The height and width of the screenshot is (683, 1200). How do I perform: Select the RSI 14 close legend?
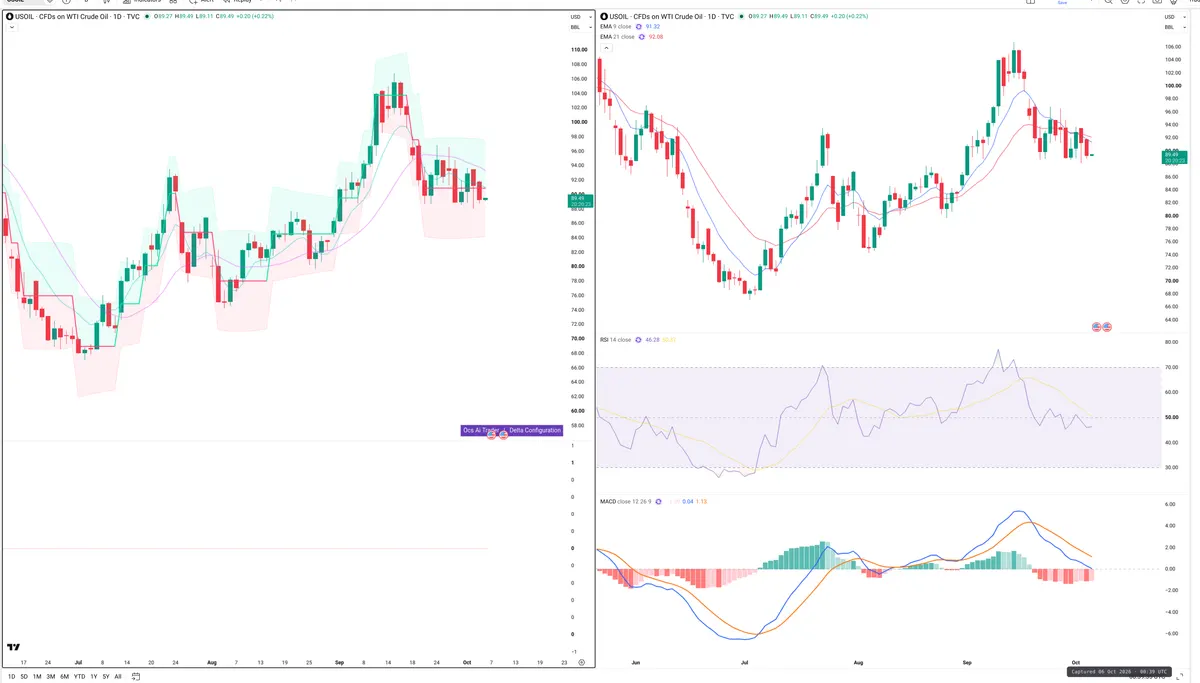615,340
